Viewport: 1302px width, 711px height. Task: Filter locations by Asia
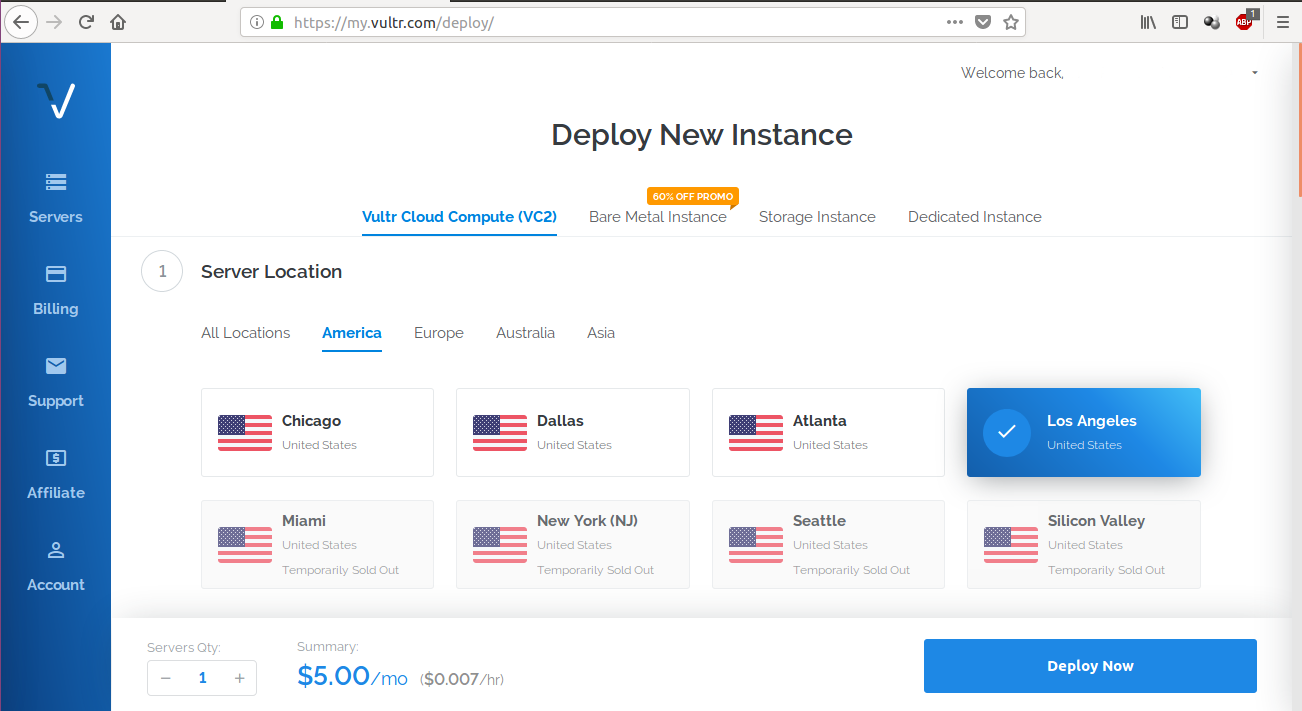(x=601, y=333)
